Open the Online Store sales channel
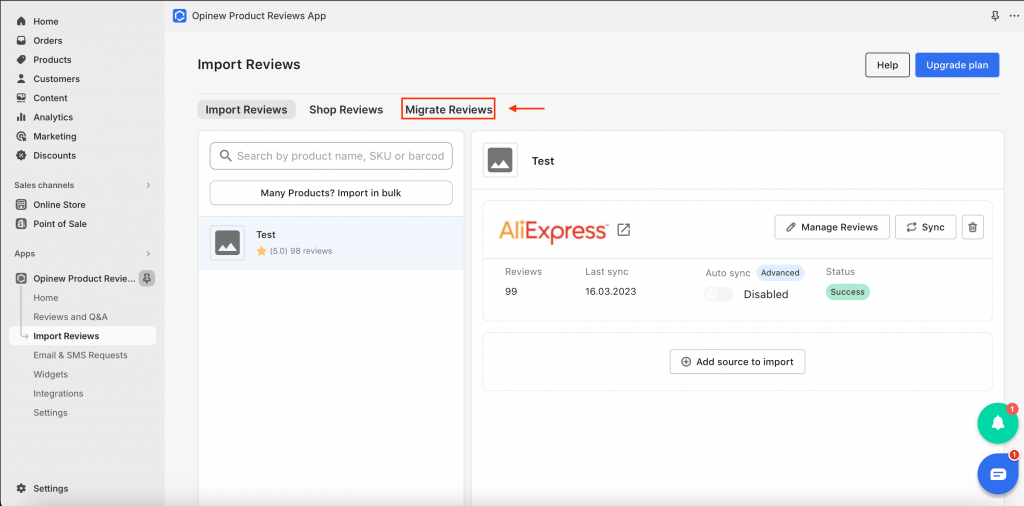The image size is (1024, 506). click(x=59, y=204)
